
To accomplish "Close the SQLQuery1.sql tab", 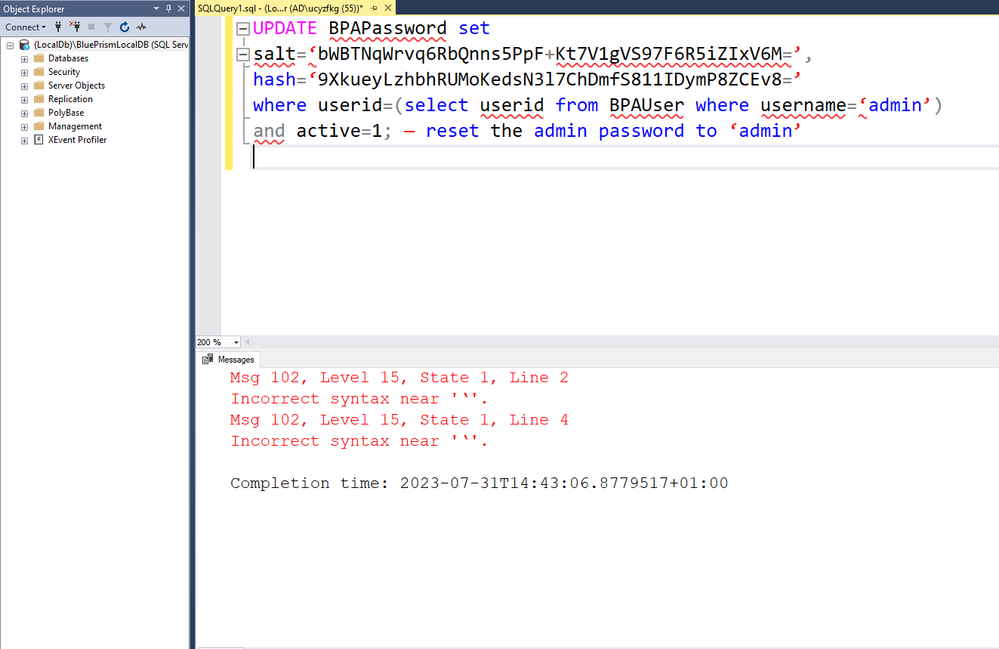I will [388, 8].
